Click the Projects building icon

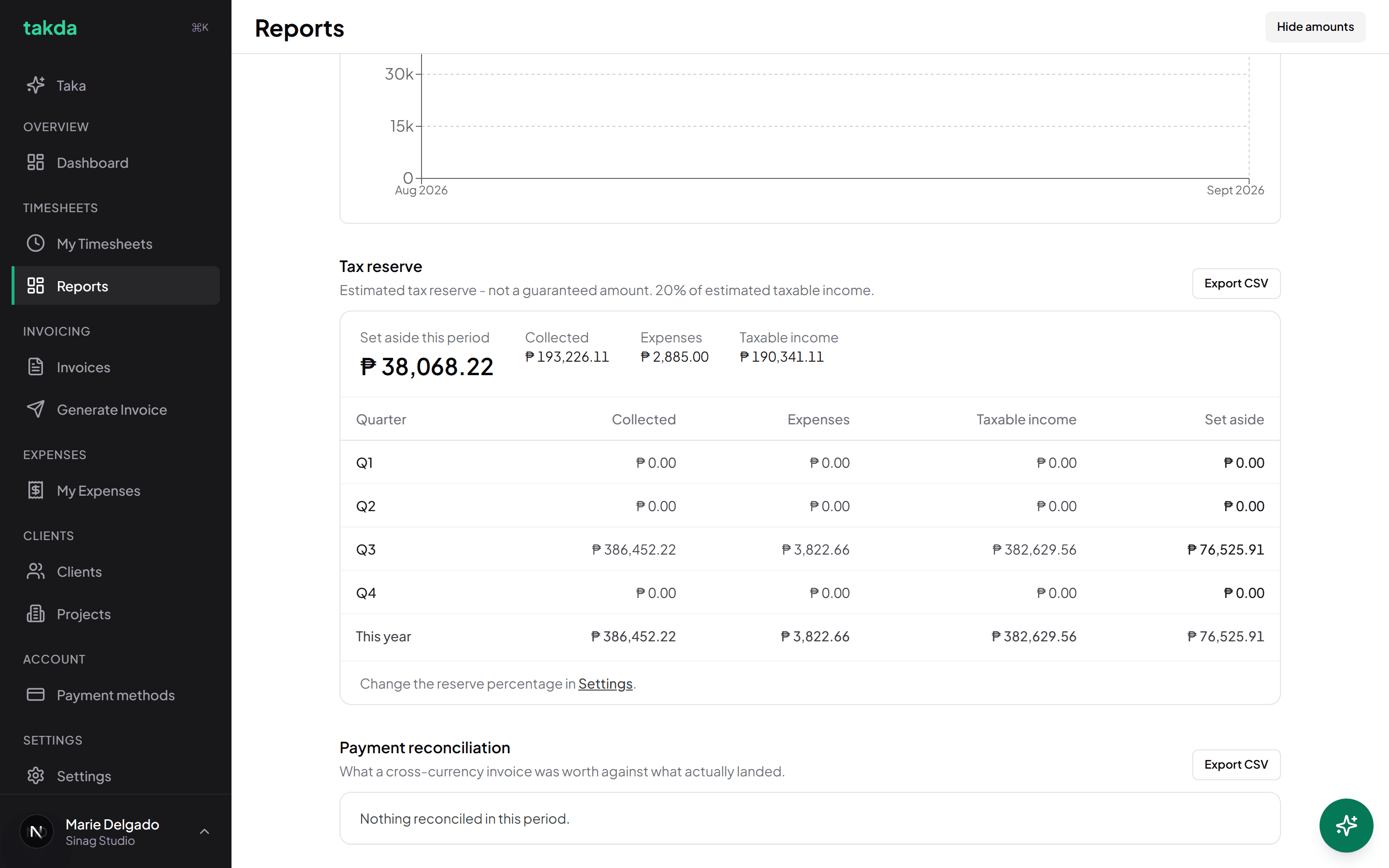(36, 614)
